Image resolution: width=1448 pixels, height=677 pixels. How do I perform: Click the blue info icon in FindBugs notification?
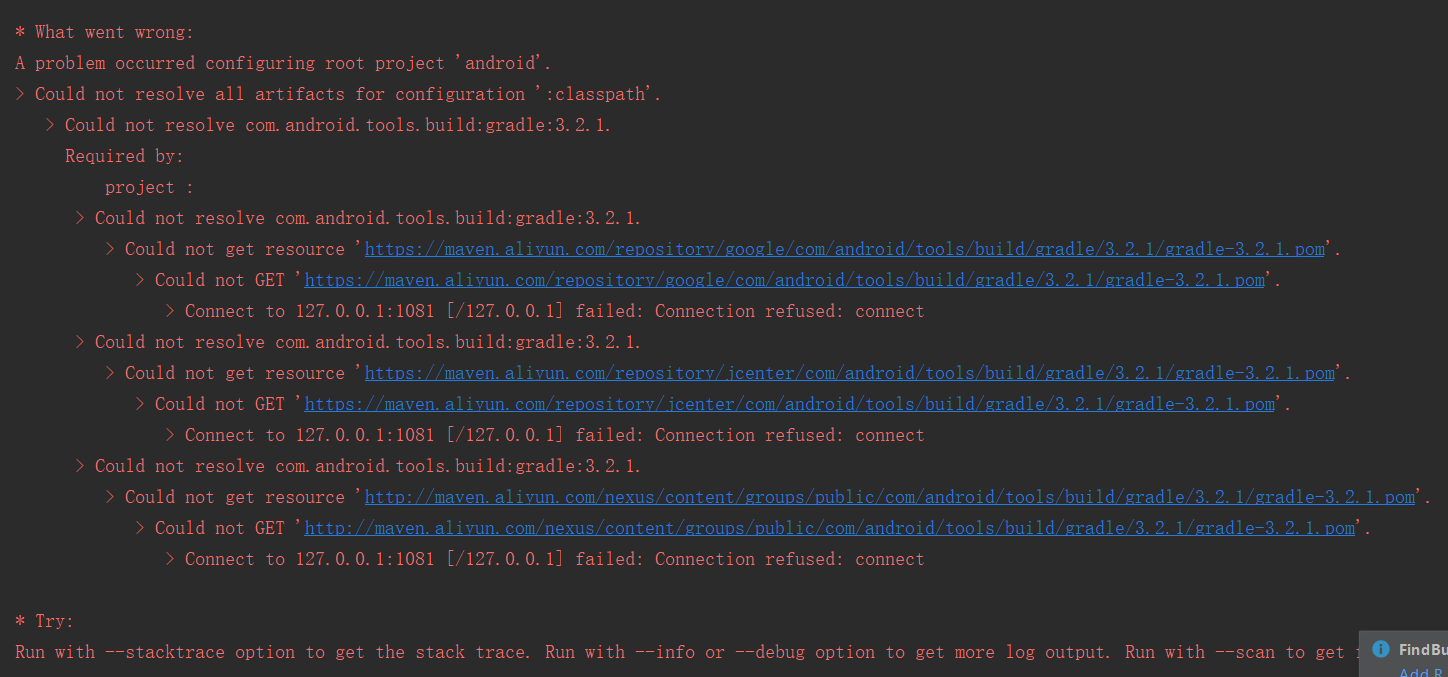(1381, 649)
